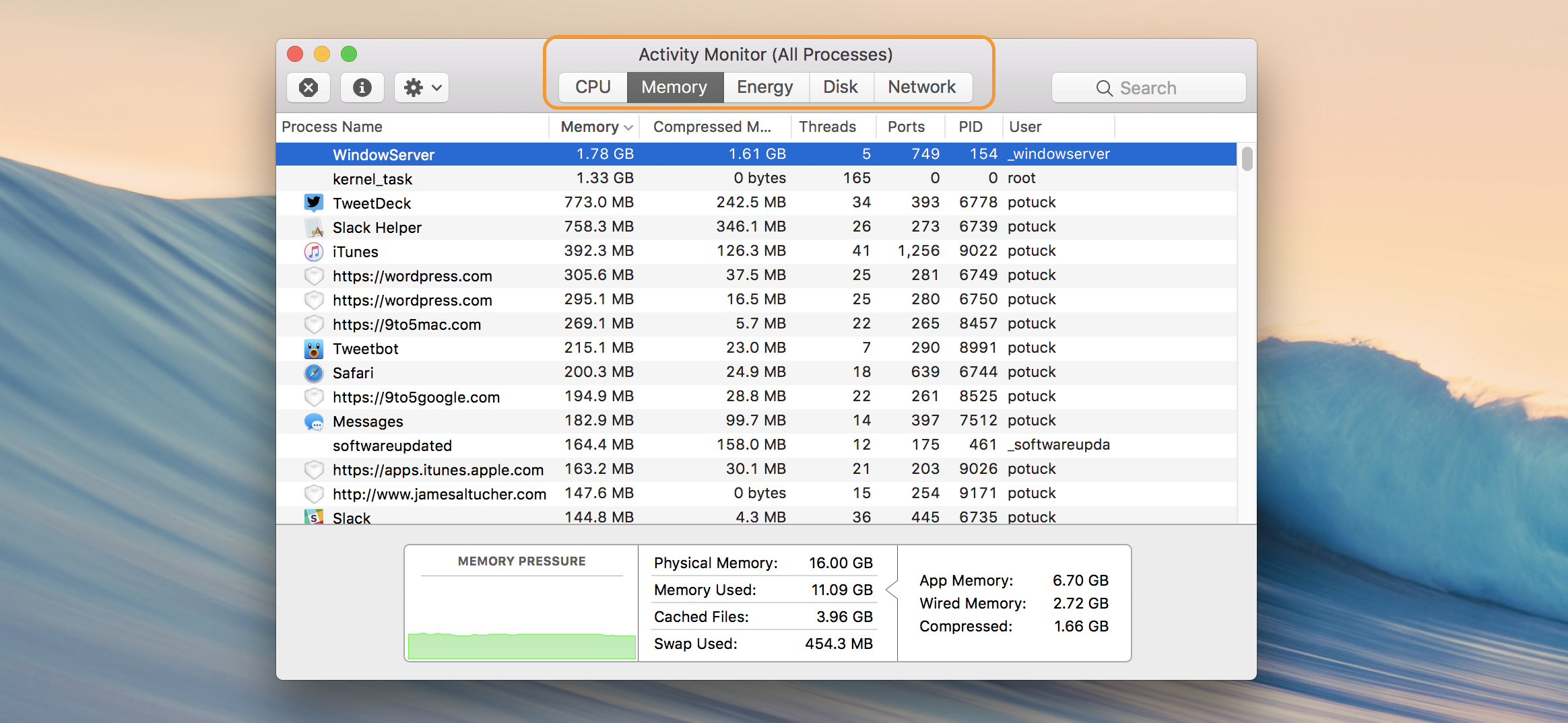Screen dimensions: 1568x723
Task: Open the gear action menu
Action: (420, 87)
